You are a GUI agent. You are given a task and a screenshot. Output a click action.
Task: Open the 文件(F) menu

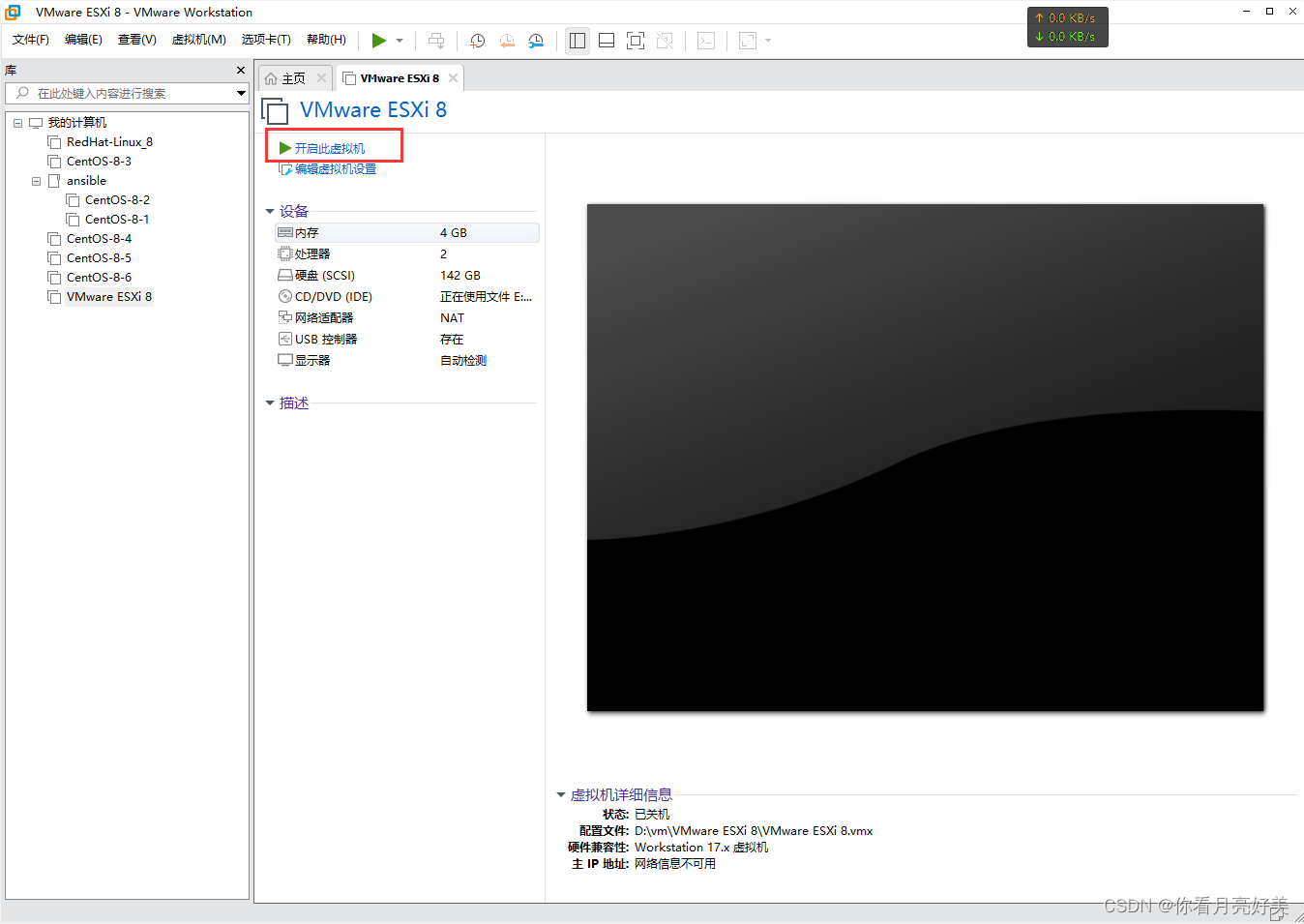31,40
